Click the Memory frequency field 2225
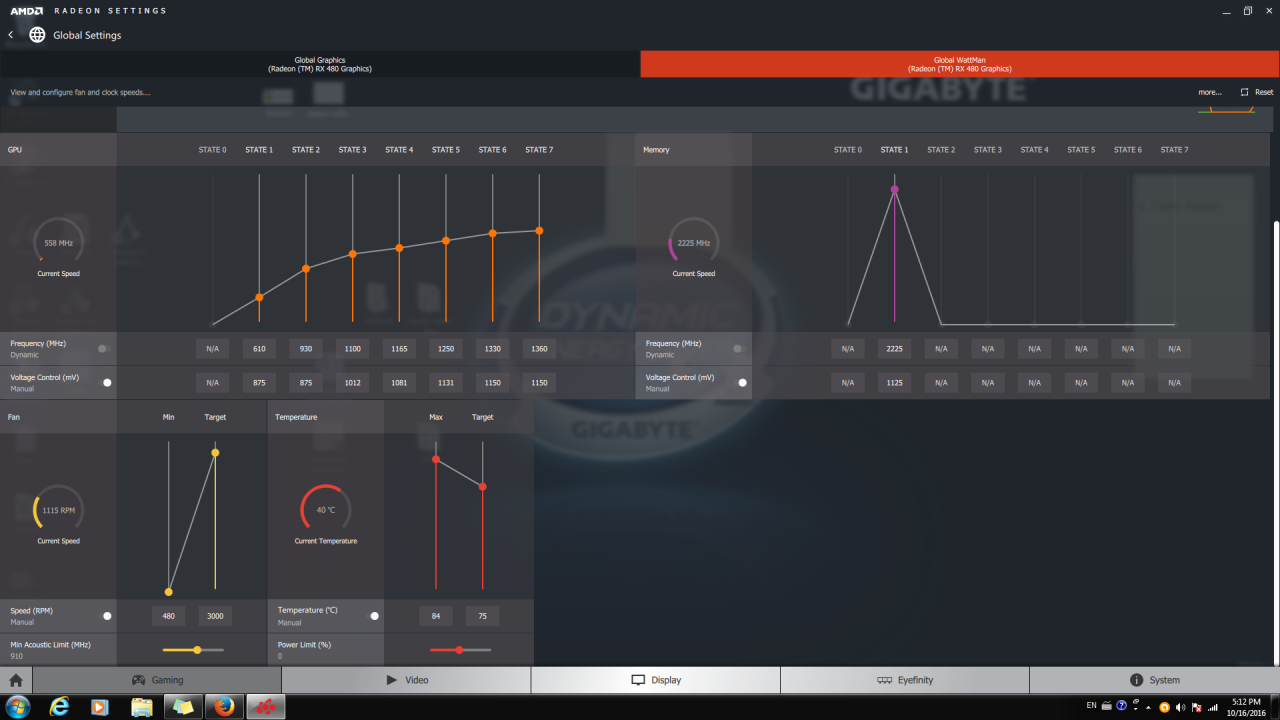This screenshot has width=1280, height=720. coord(894,349)
